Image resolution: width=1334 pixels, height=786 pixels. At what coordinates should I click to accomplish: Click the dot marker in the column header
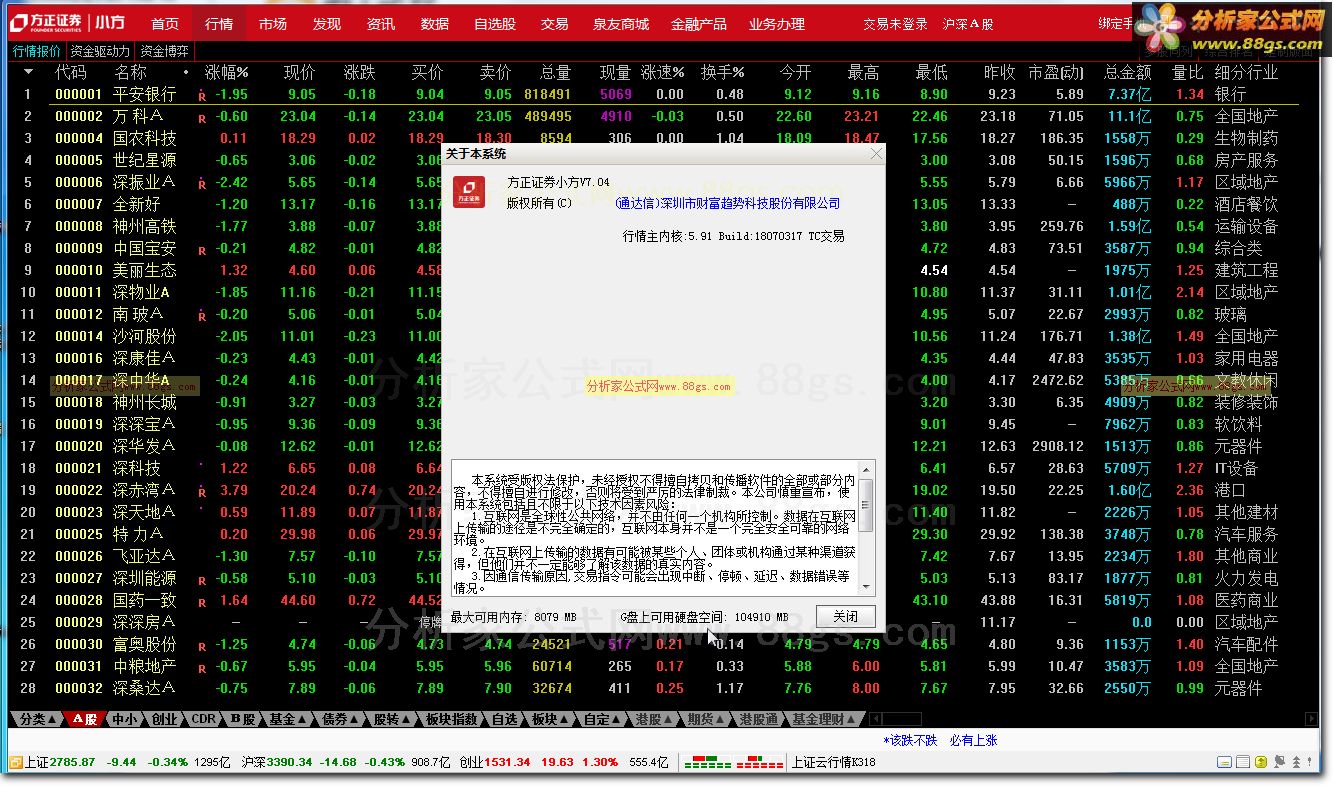pyautogui.click(x=186, y=73)
